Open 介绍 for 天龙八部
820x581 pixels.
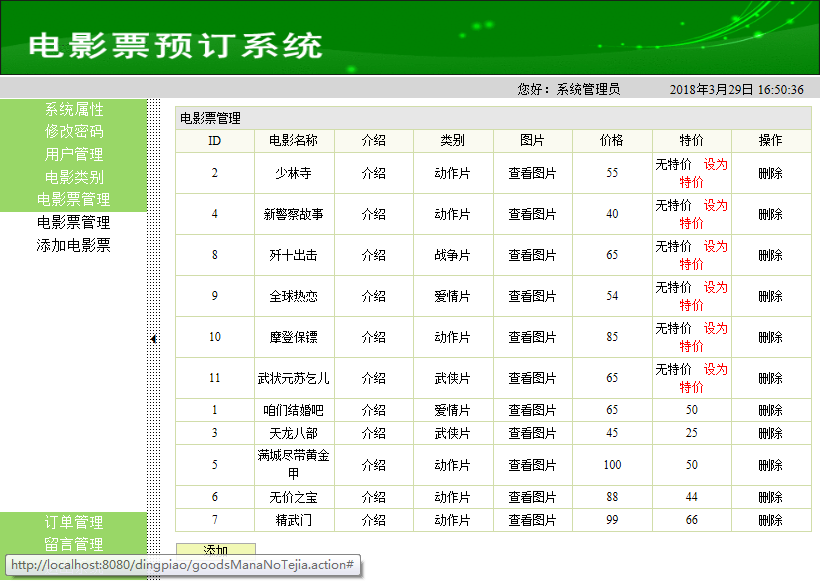[x=373, y=433]
